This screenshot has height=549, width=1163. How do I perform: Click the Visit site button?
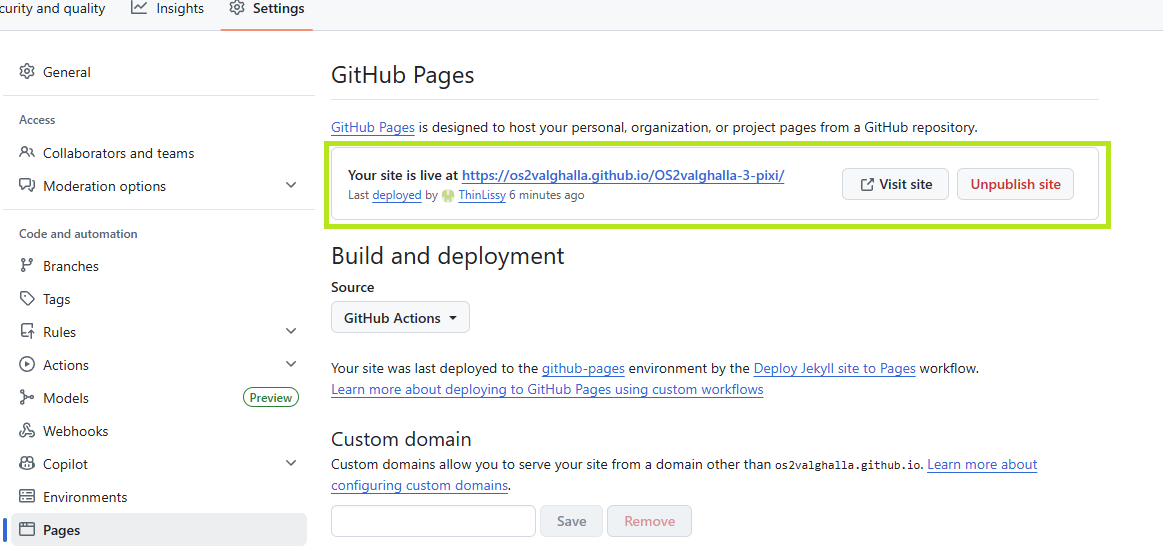coord(895,185)
